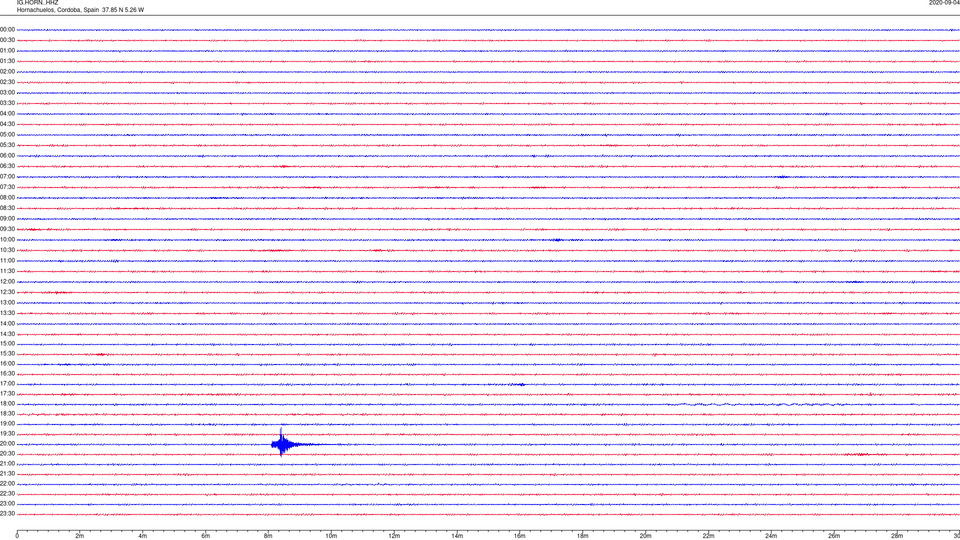Select the '05:00' time label
This screenshot has height=540, width=960.
[7, 135]
